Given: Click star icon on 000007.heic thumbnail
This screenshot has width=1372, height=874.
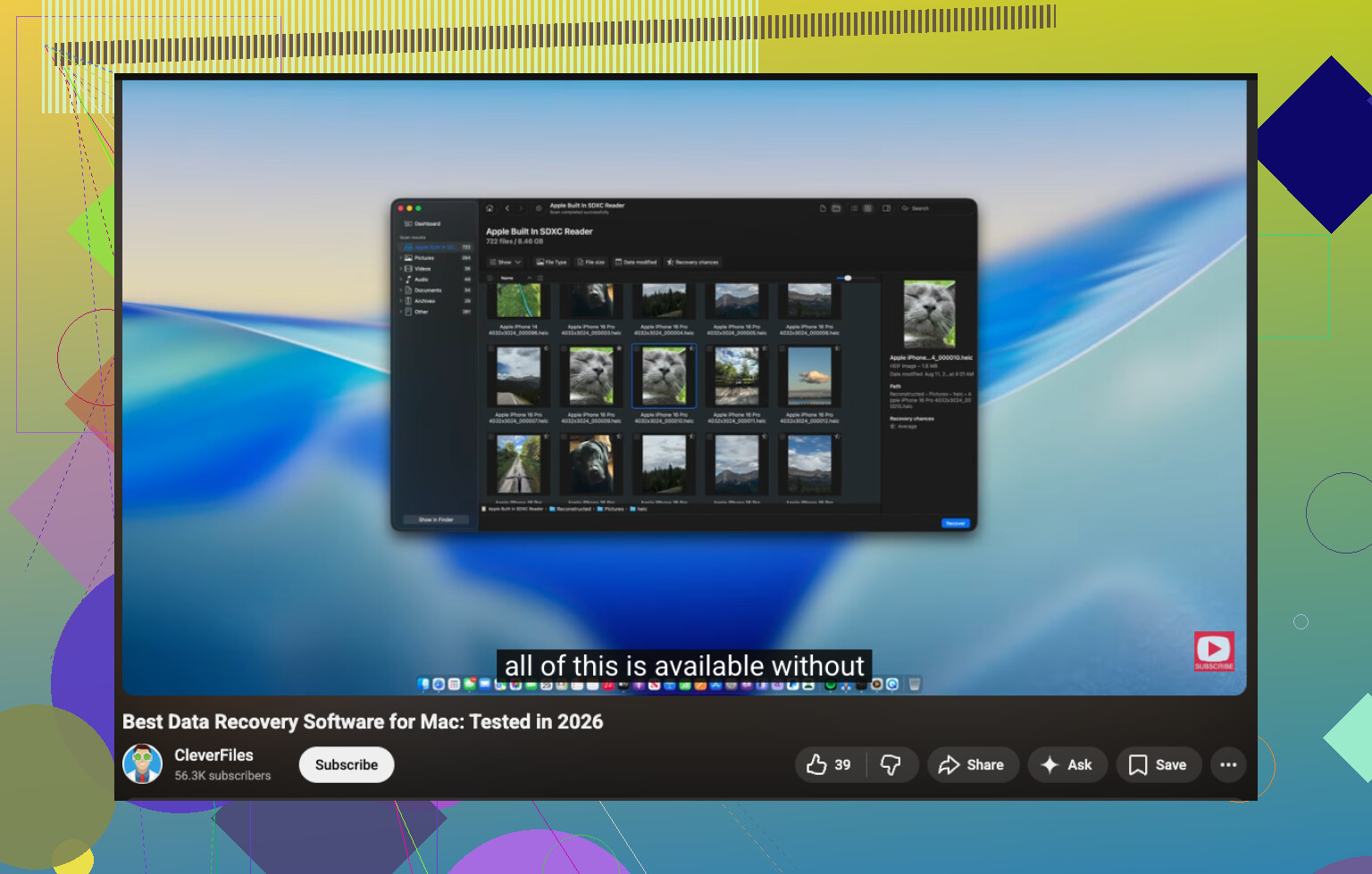Looking at the screenshot, I should [546, 348].
